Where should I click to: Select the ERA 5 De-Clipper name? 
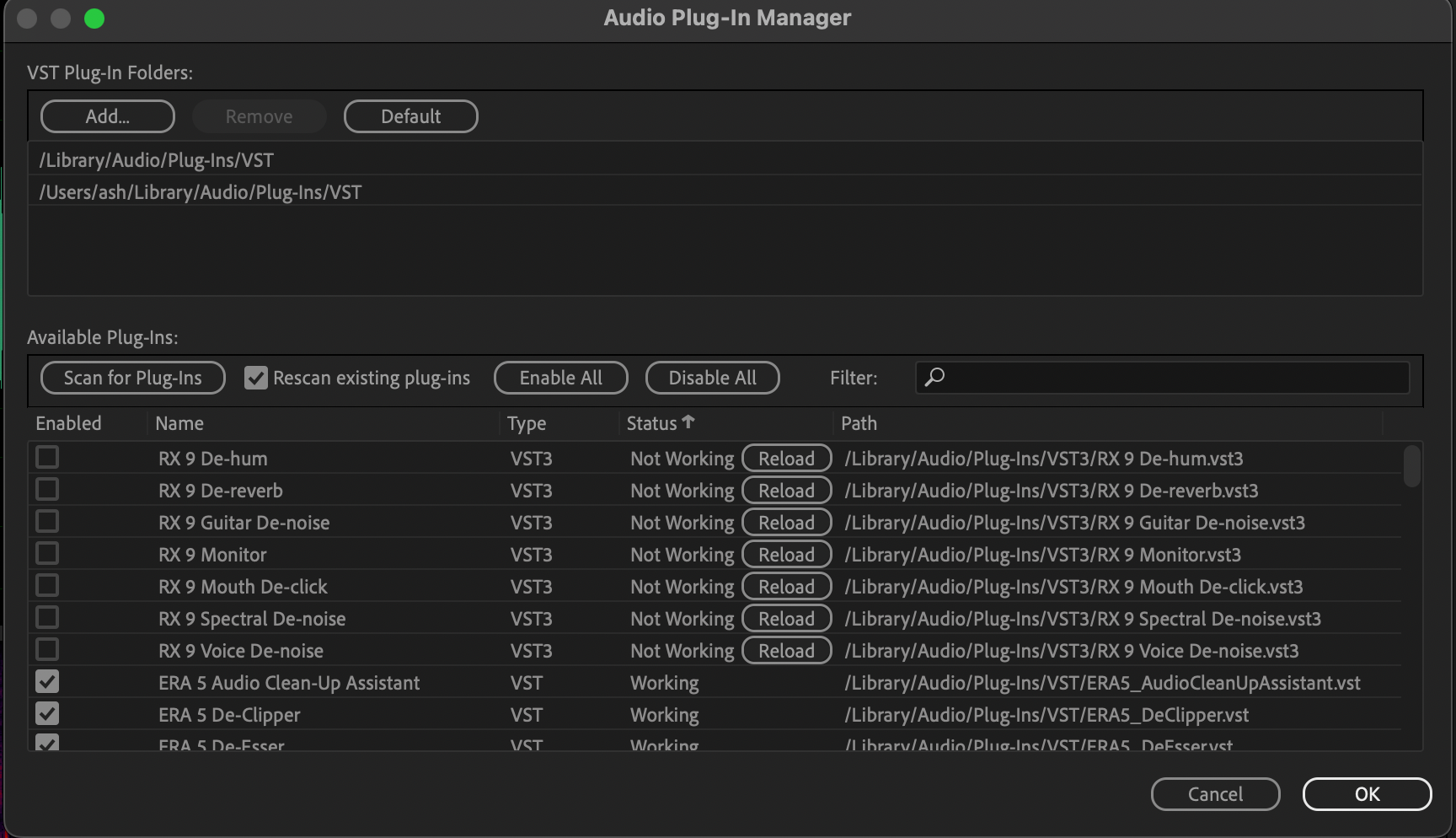pyautogui.click(x=229, y=715)
